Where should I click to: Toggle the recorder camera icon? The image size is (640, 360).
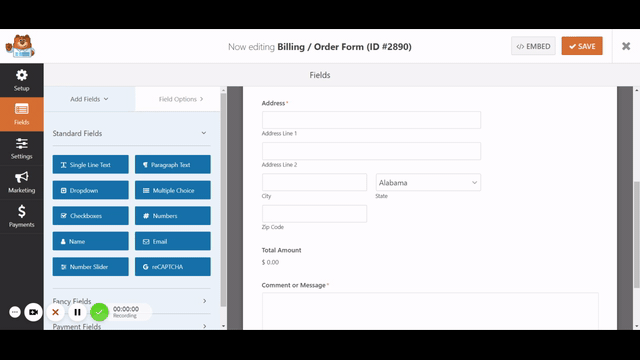(x=33, y=312)
